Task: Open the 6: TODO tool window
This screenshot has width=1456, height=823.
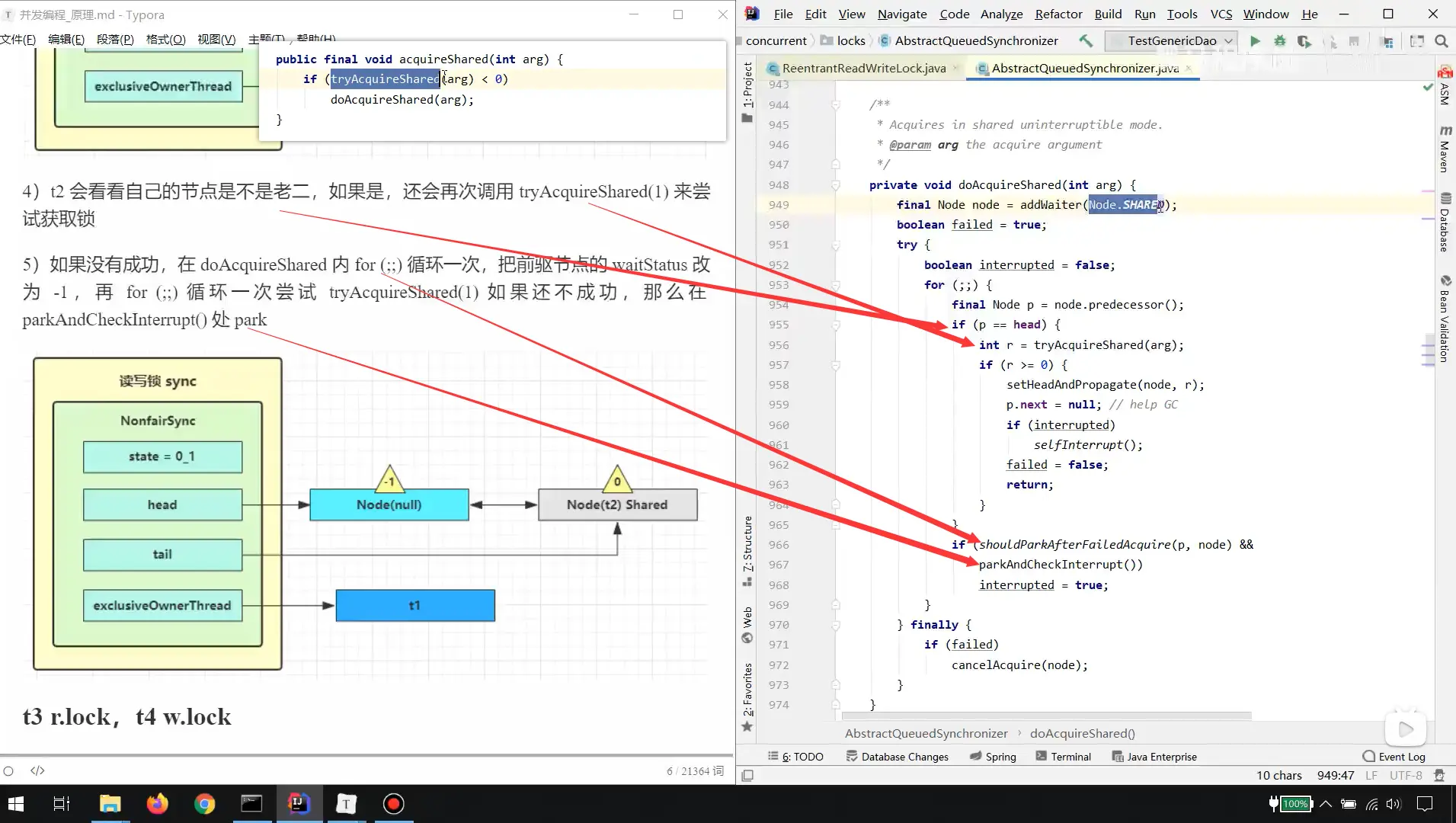Action: (x=795, y=756)
